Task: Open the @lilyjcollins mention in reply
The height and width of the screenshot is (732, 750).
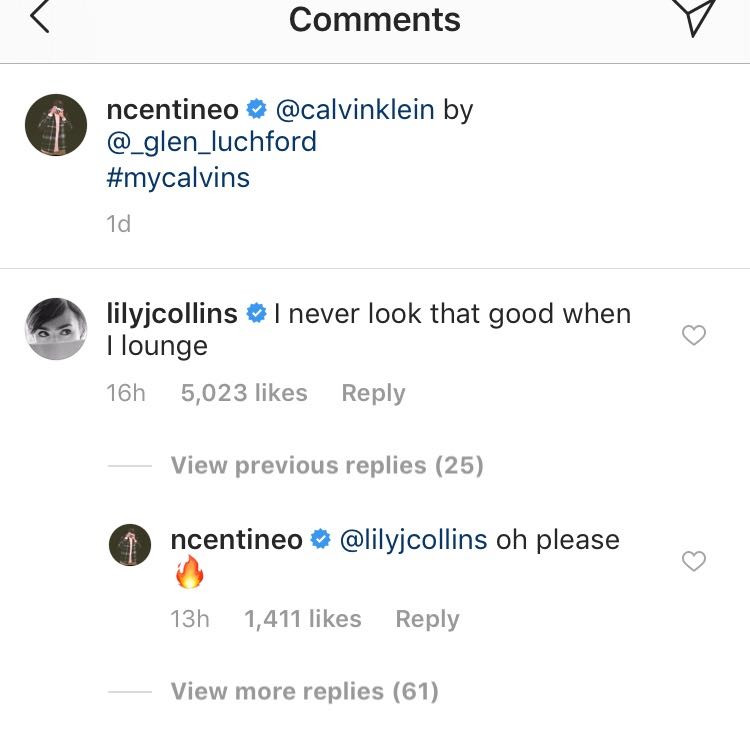Action: [413, 539]
